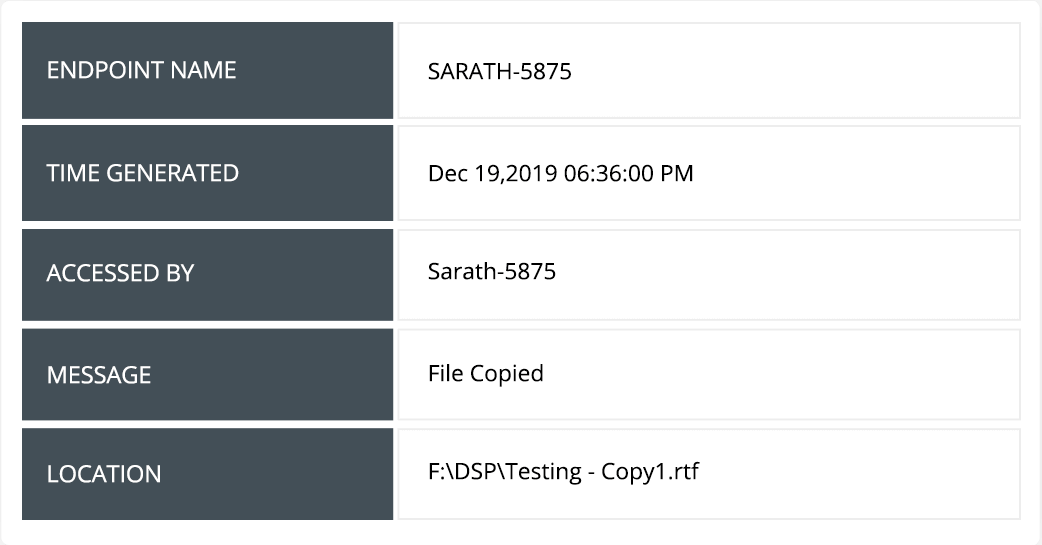Click the 'Testing' word in the path
Screen dimensions: 1042x545
tap(543, 472)
